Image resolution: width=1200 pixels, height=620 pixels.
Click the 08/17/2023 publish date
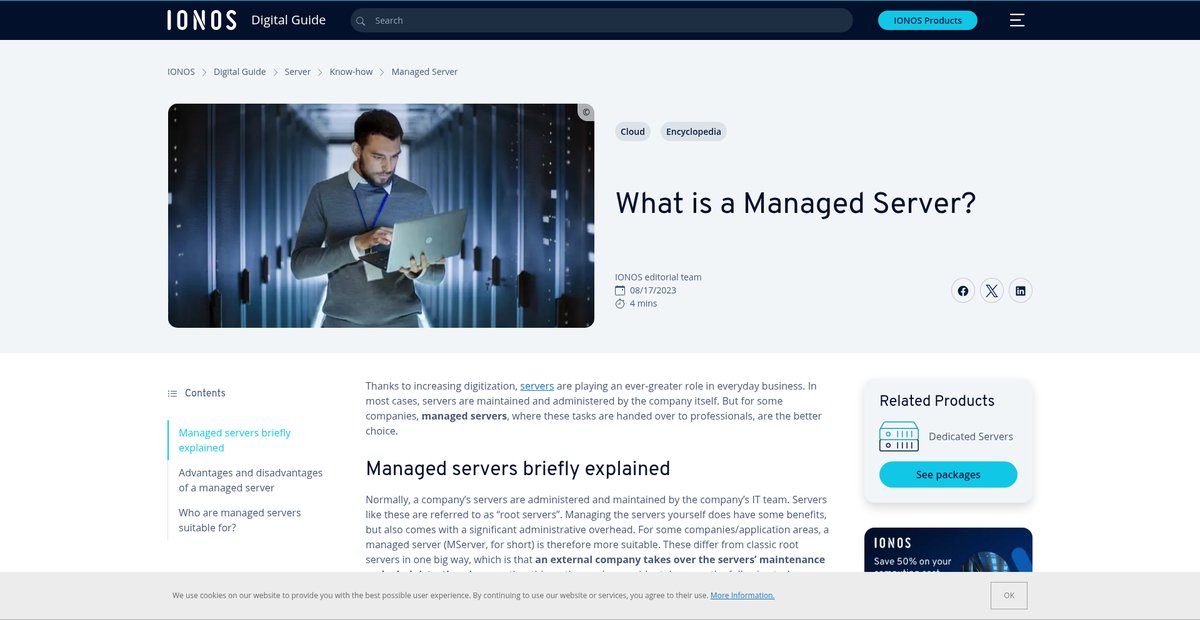point(653,290)
